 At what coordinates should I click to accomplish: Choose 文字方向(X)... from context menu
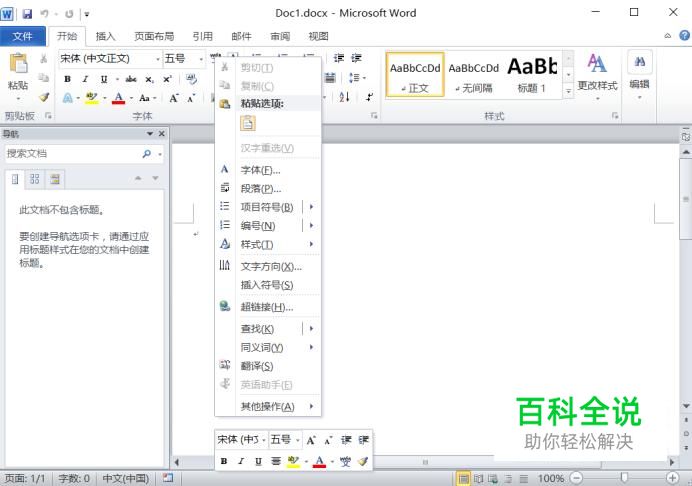click(268, 267)
